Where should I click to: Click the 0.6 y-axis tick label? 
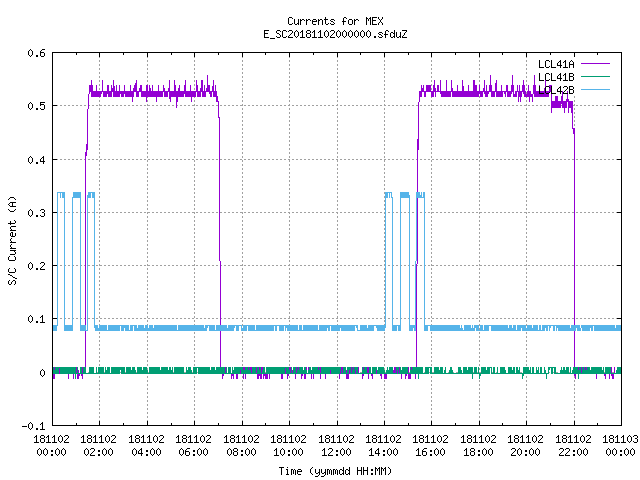36,53
